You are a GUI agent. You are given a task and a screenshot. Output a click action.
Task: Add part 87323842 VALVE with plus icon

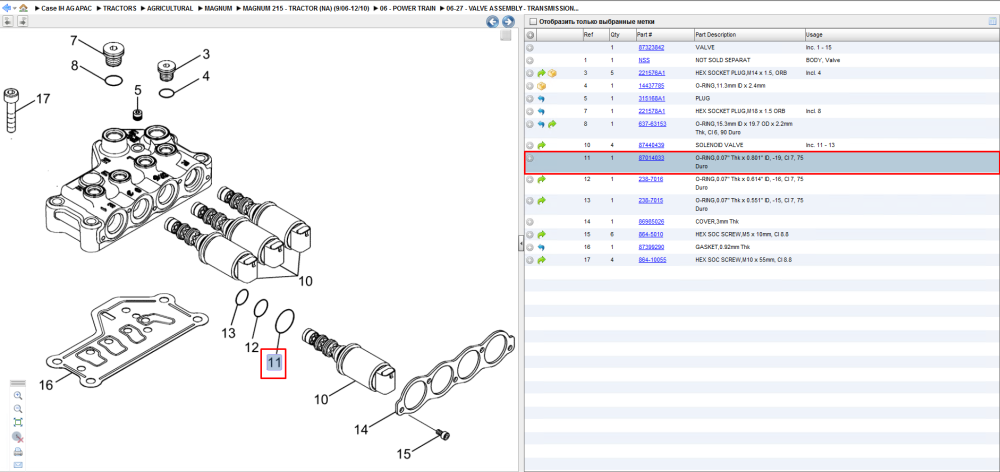530,48
